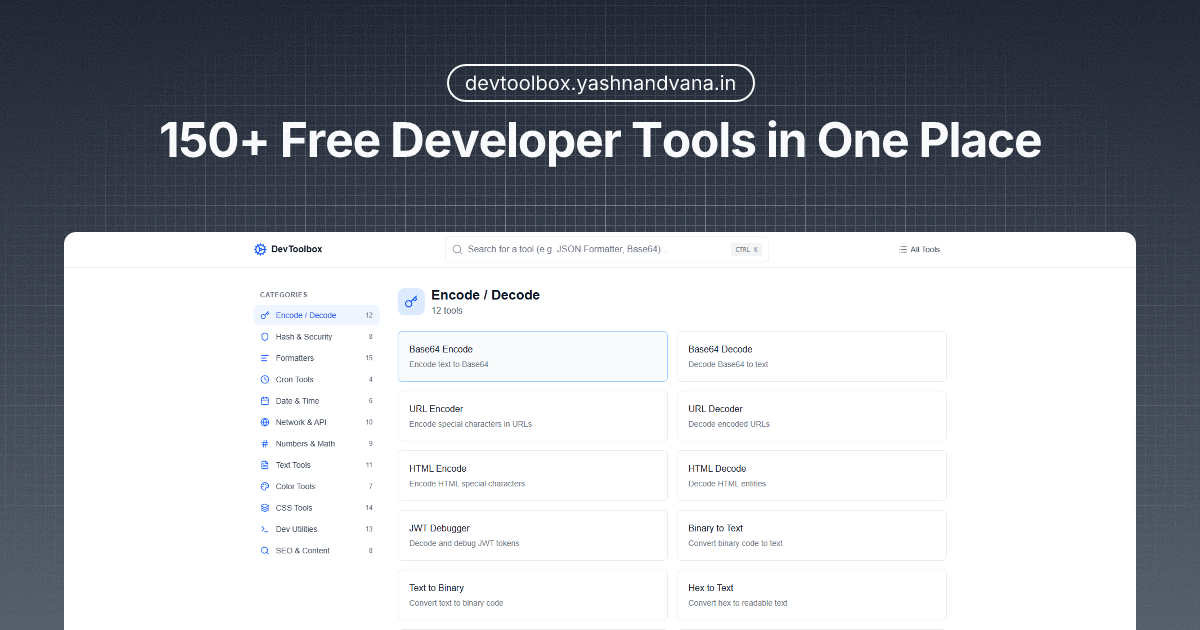Click the search for a tool field

click(606, 249)
